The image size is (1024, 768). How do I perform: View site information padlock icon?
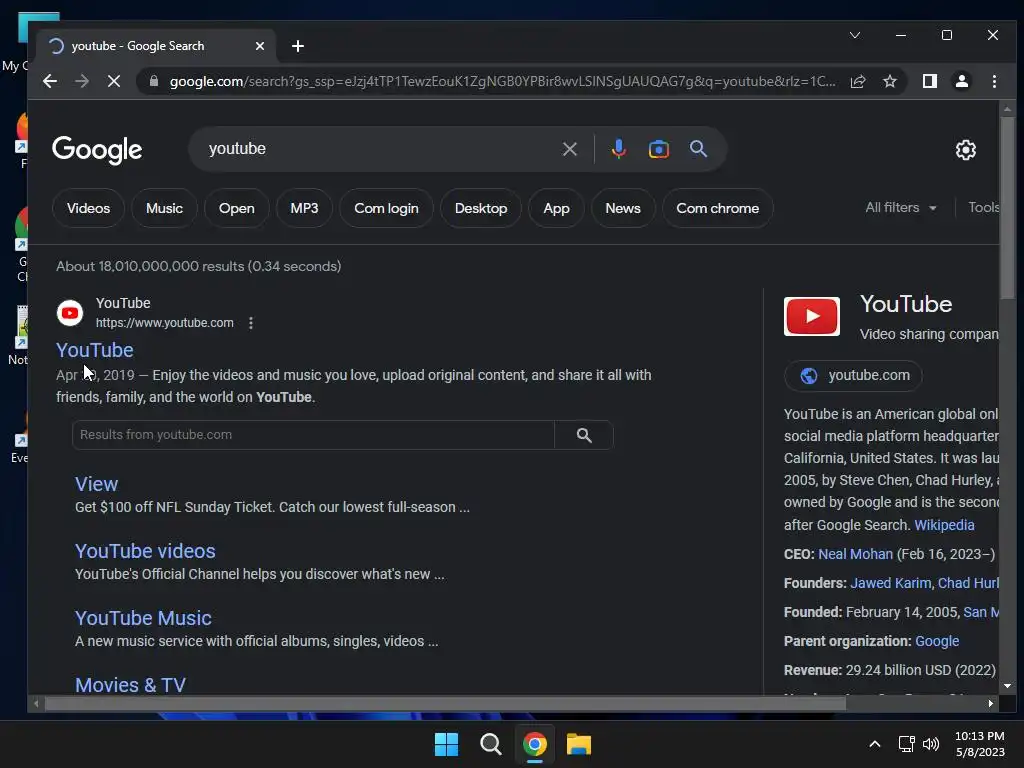point(153,81)
